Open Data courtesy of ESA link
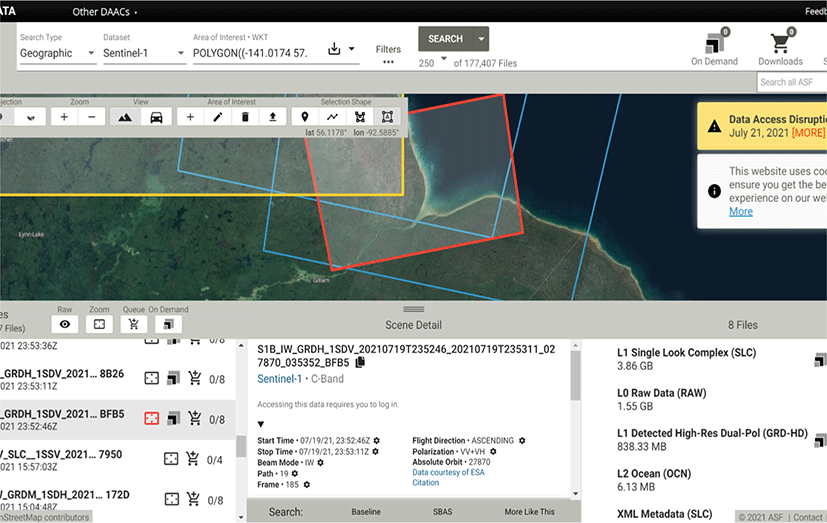The width and height of the screenshot is (827, 523). (448, 472)
